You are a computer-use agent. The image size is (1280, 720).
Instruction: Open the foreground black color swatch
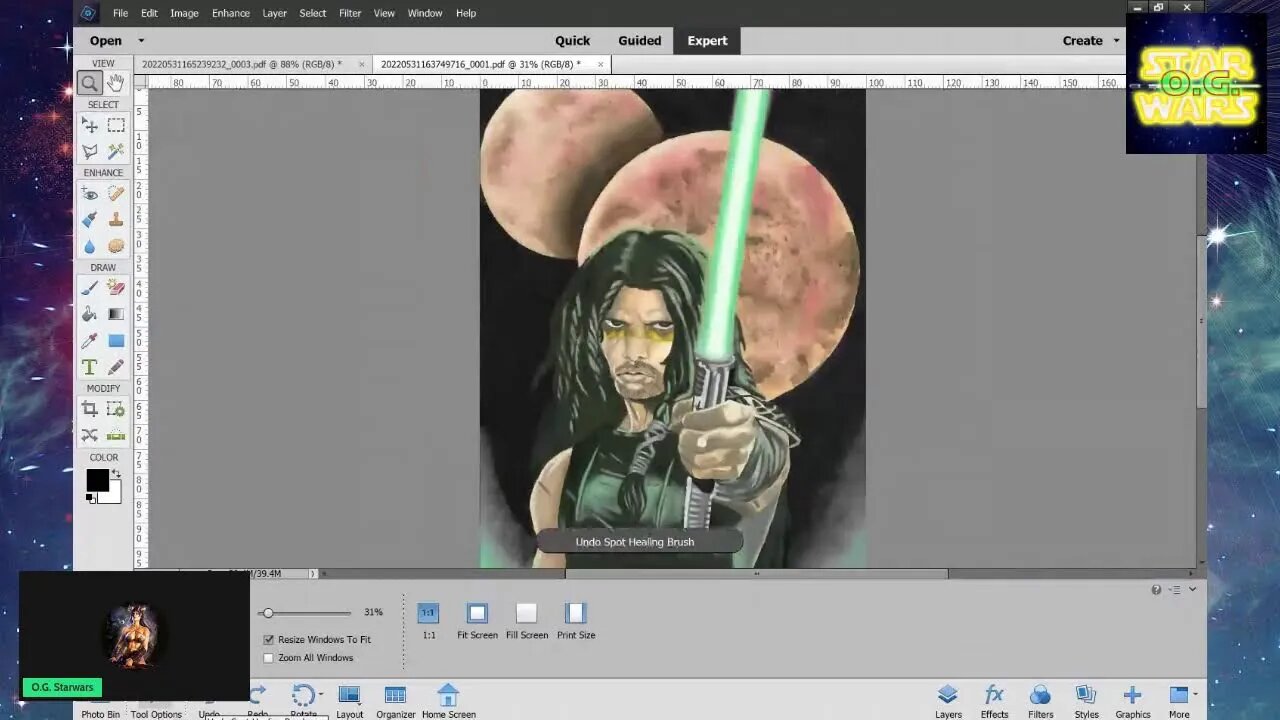click(x=97, y=480)
